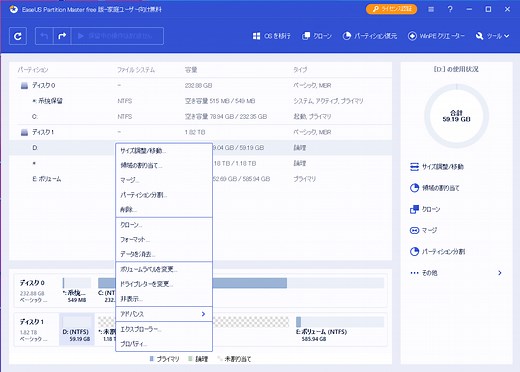Image resolution: width=520 pixels, height=372 pixels.
Task: Click パーティション分割 in right sidebar
Action: (x=437, y=252)
